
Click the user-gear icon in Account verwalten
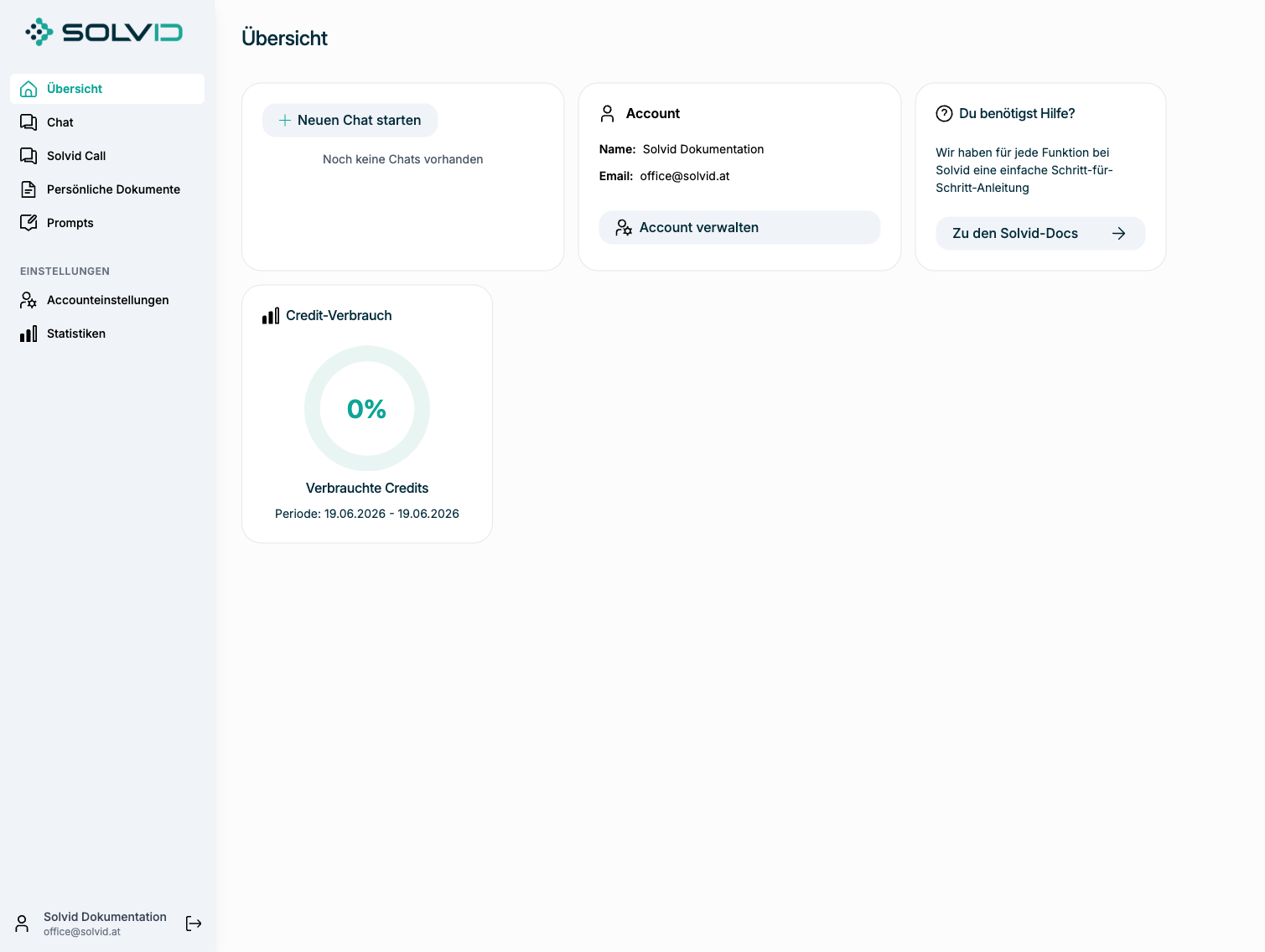coord(624,228)
